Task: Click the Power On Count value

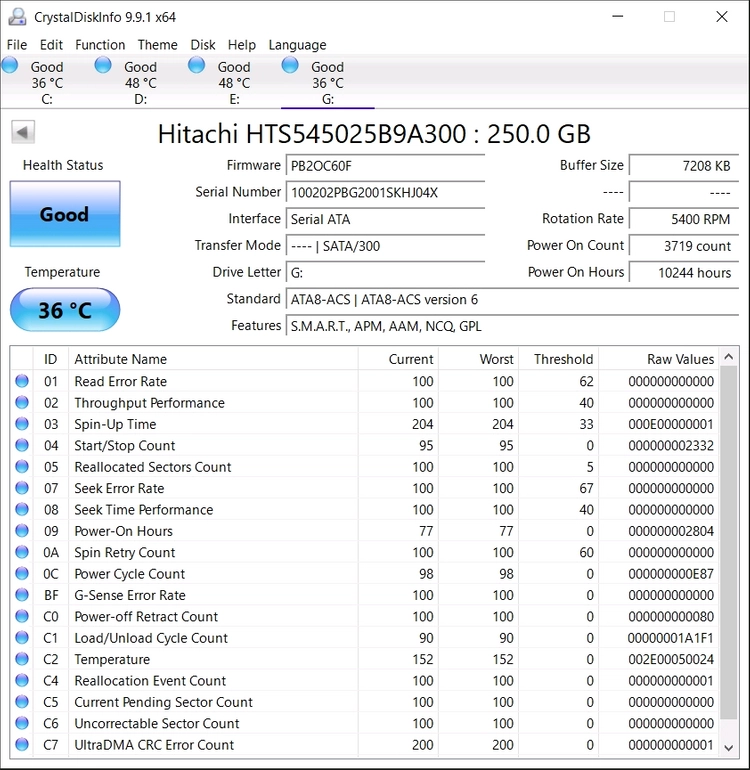Action: tap(684, 246)
